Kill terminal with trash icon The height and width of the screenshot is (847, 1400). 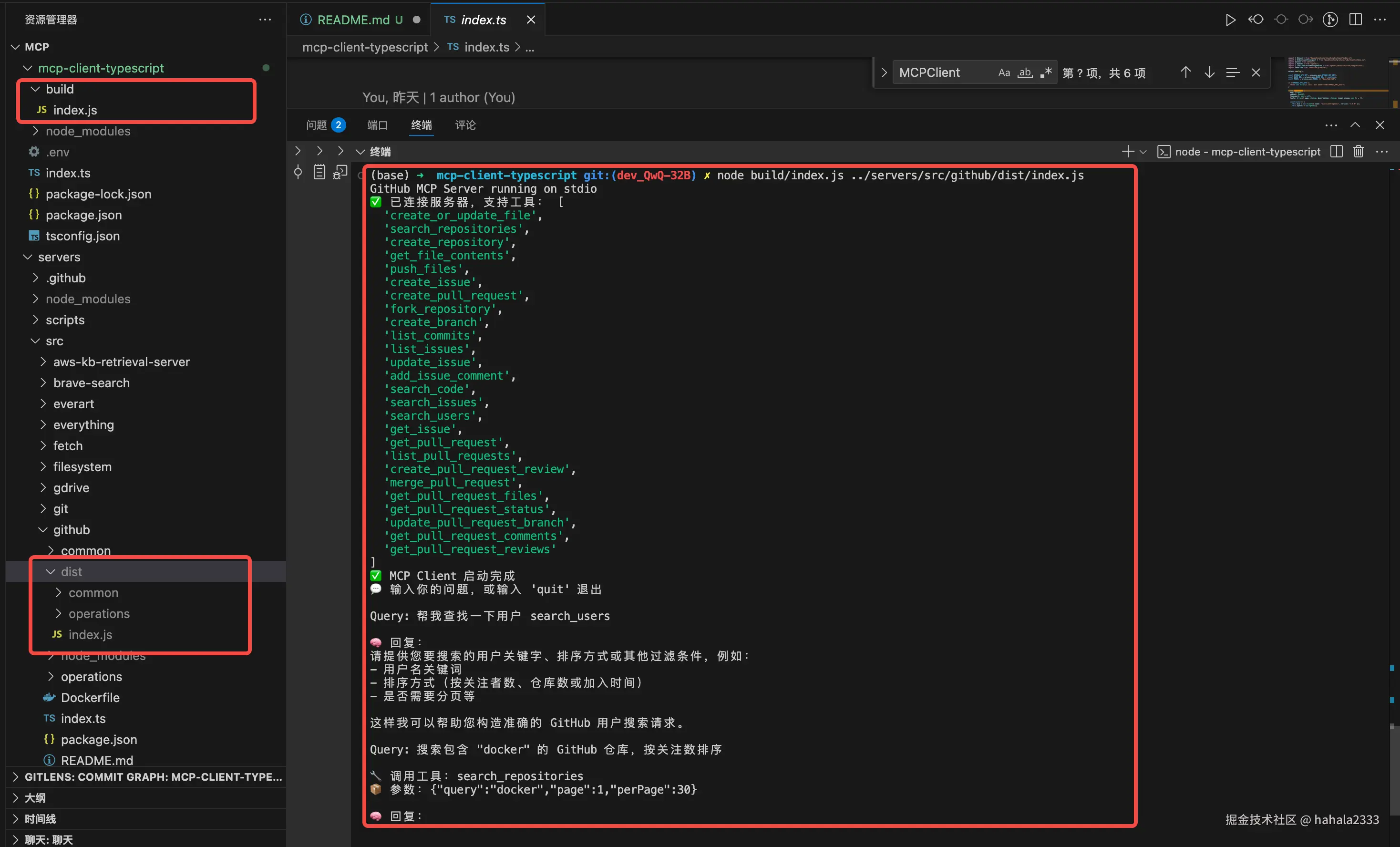click(1358, 152)
